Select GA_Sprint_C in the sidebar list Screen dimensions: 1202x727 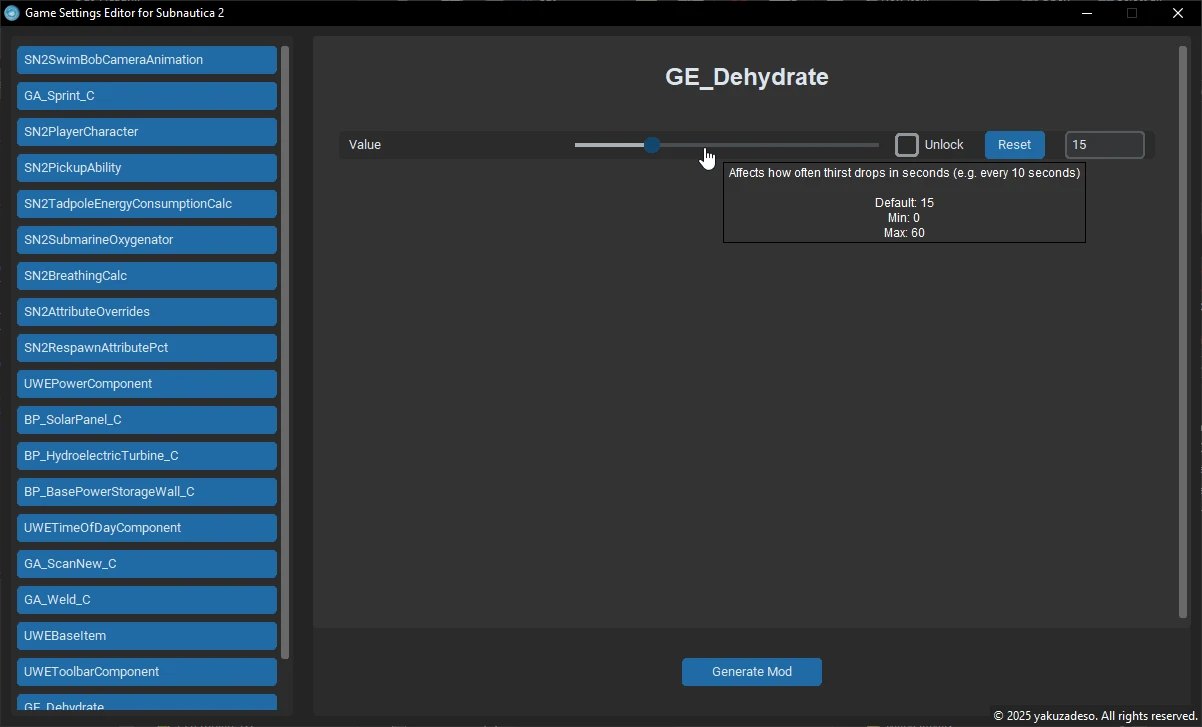146,96
